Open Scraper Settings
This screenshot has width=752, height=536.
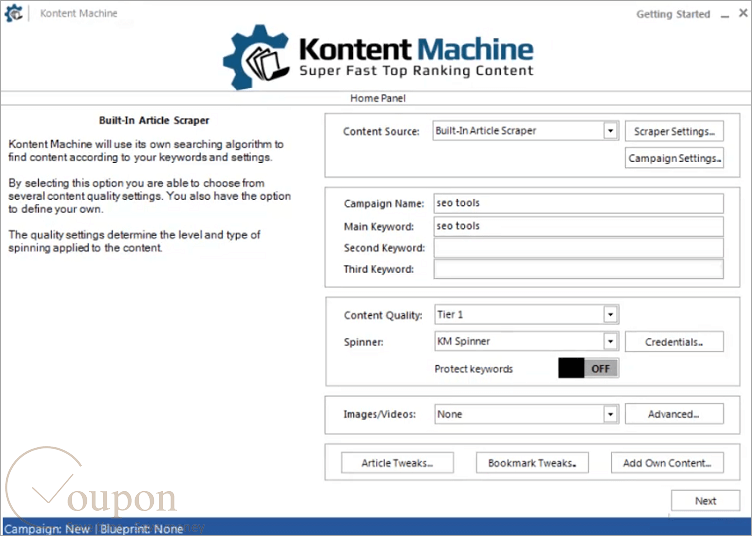674,131
